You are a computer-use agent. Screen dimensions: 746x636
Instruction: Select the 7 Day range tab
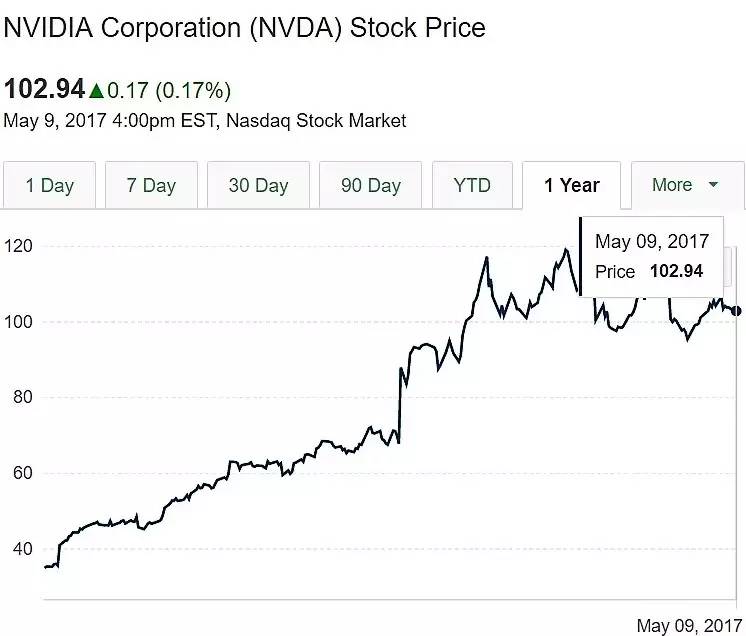[151, 186]
